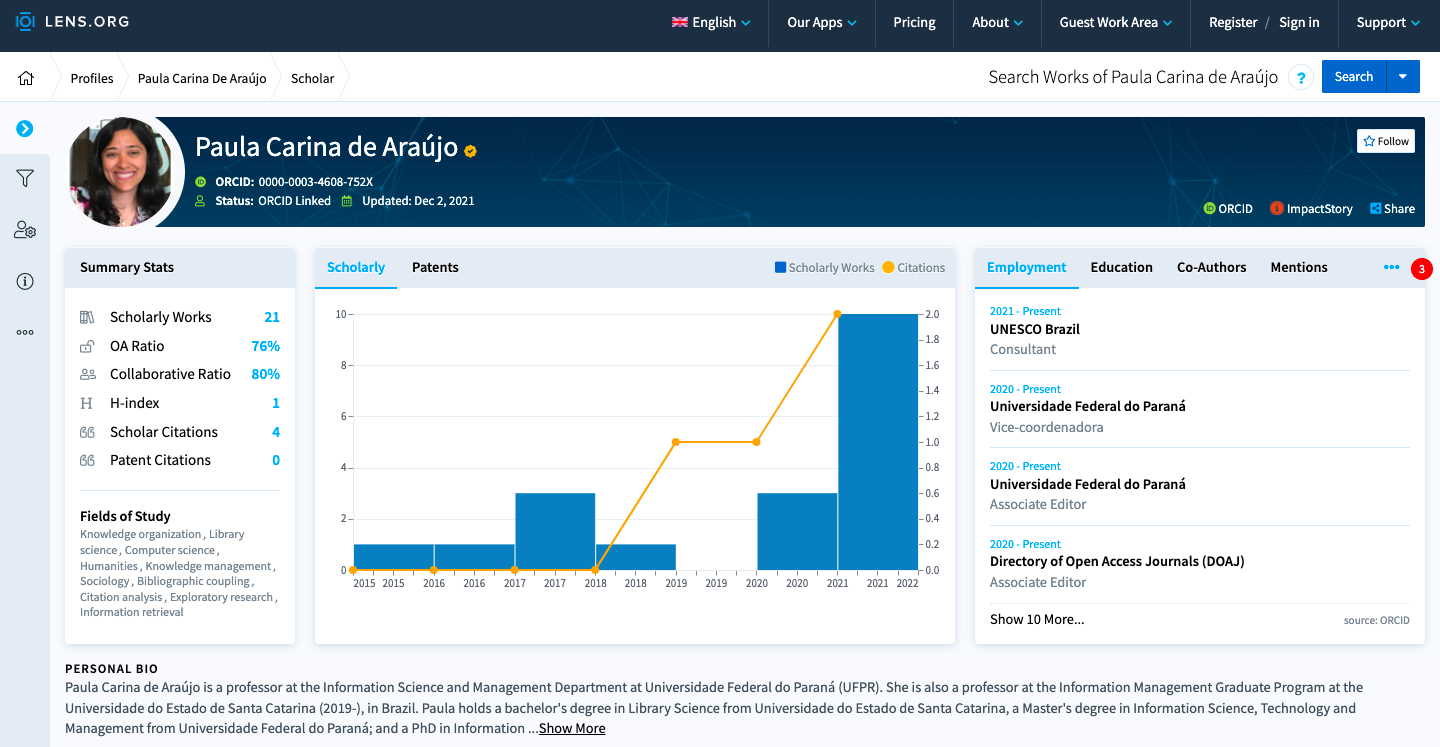Click the Lens.org logo

click(x=72, y=21)
